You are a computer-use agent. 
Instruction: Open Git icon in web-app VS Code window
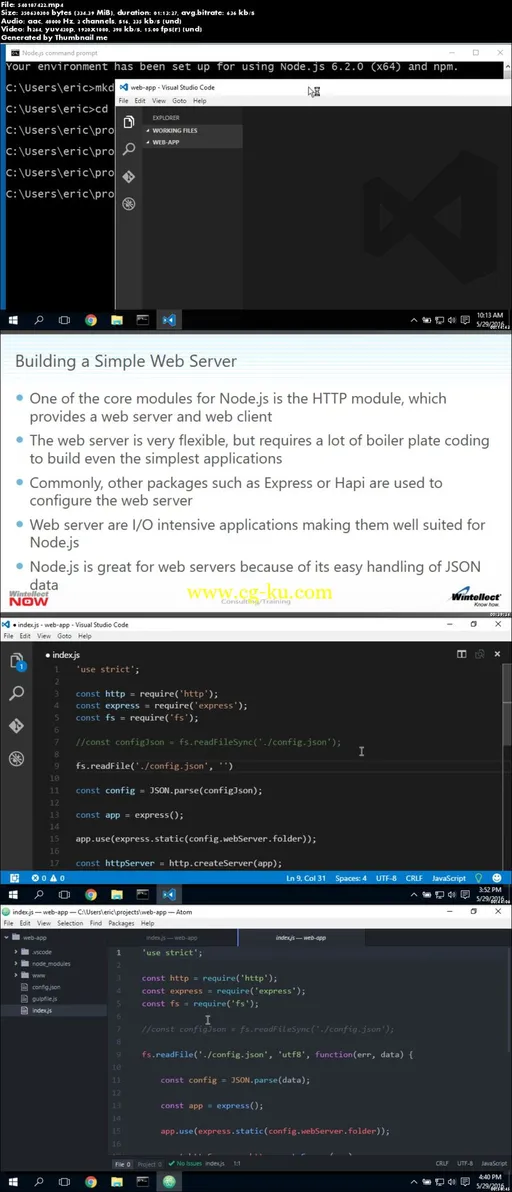pyautogui.click(x=129, y=176)
